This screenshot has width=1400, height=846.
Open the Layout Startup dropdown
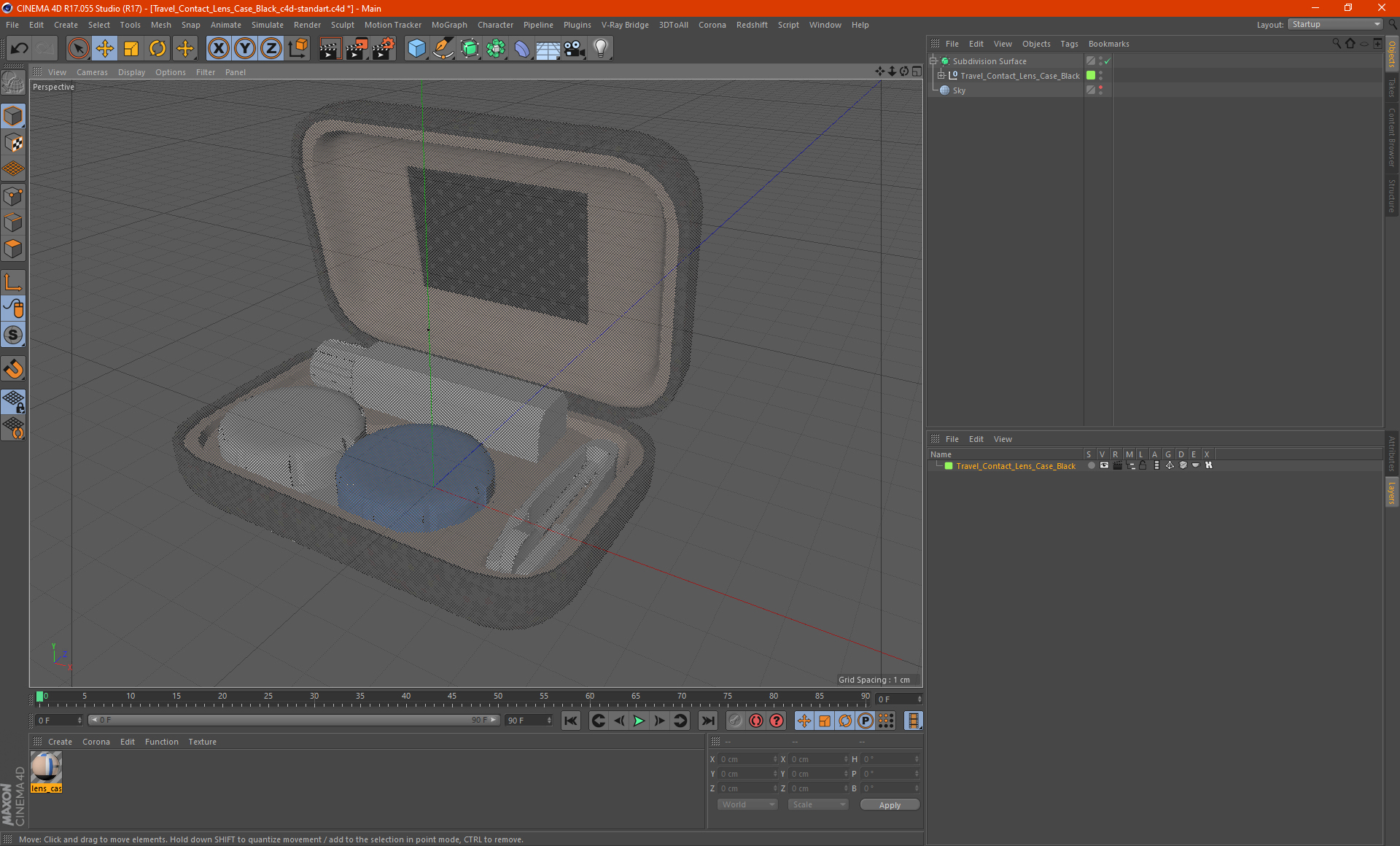click(1335, 24)
